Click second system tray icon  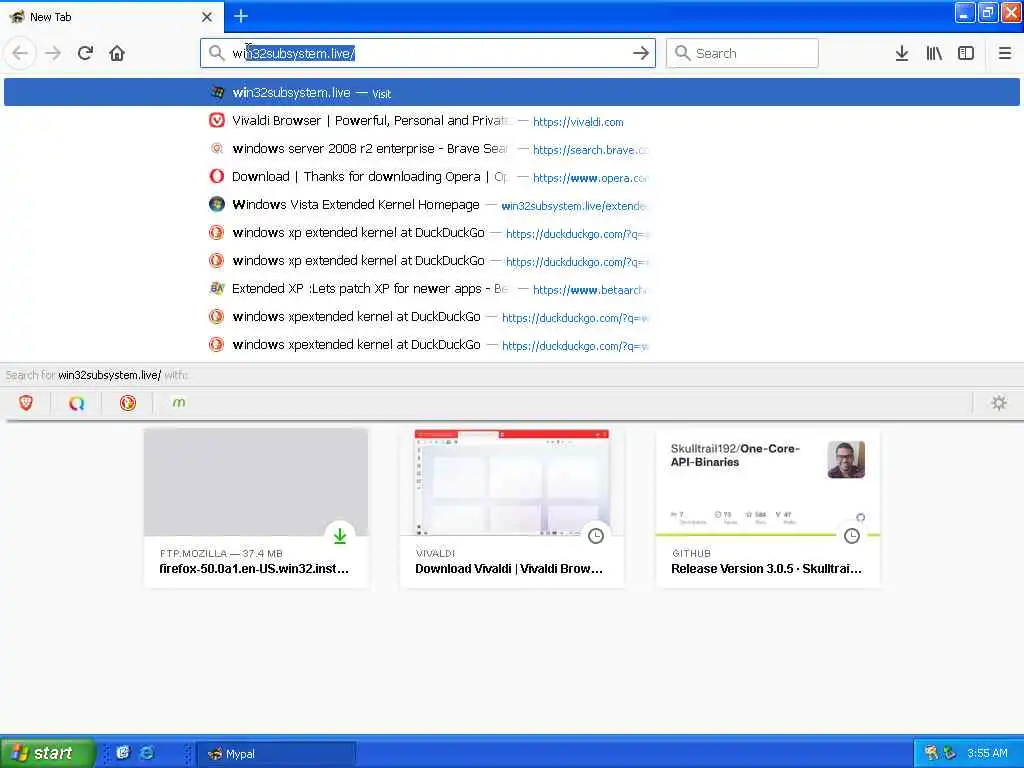[950, 753]
